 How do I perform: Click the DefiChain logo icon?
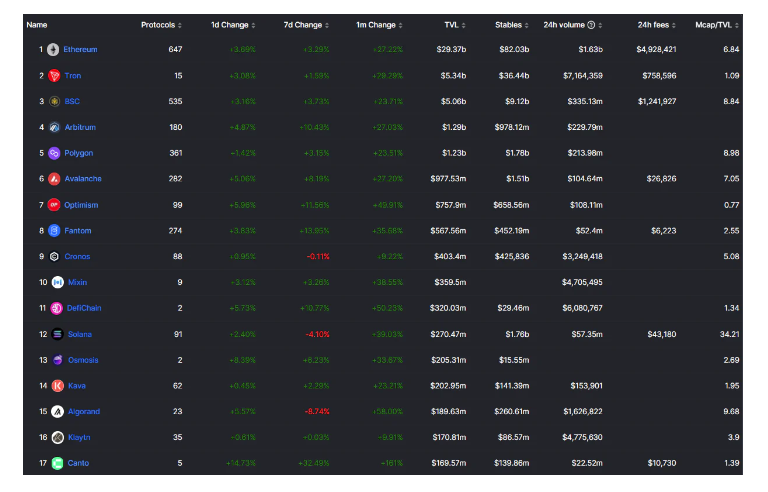click(x=57, y=308)
